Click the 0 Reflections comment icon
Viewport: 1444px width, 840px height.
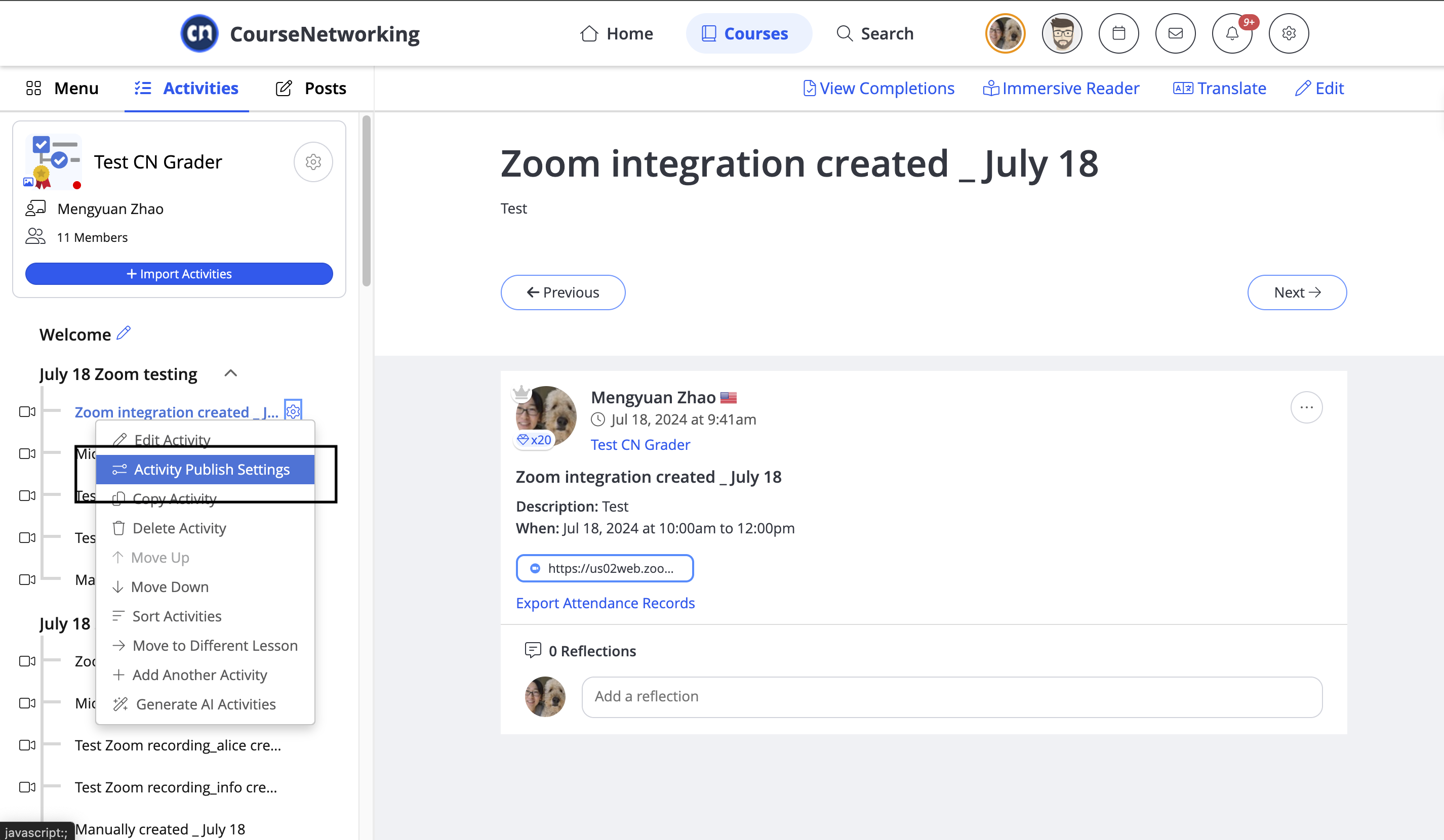(x=532, y=650)
